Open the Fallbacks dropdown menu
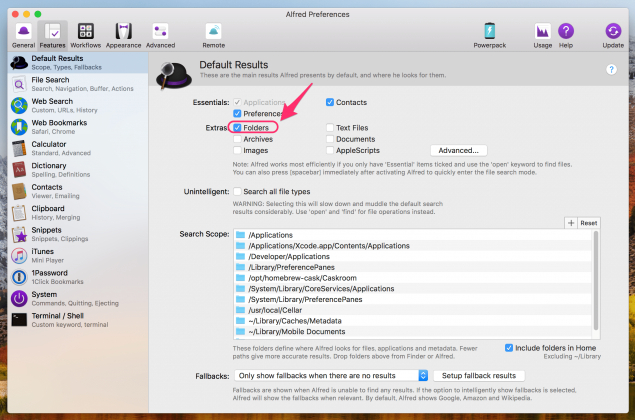The width and height of the screenshot is (635, 420). tap(331, 375)
